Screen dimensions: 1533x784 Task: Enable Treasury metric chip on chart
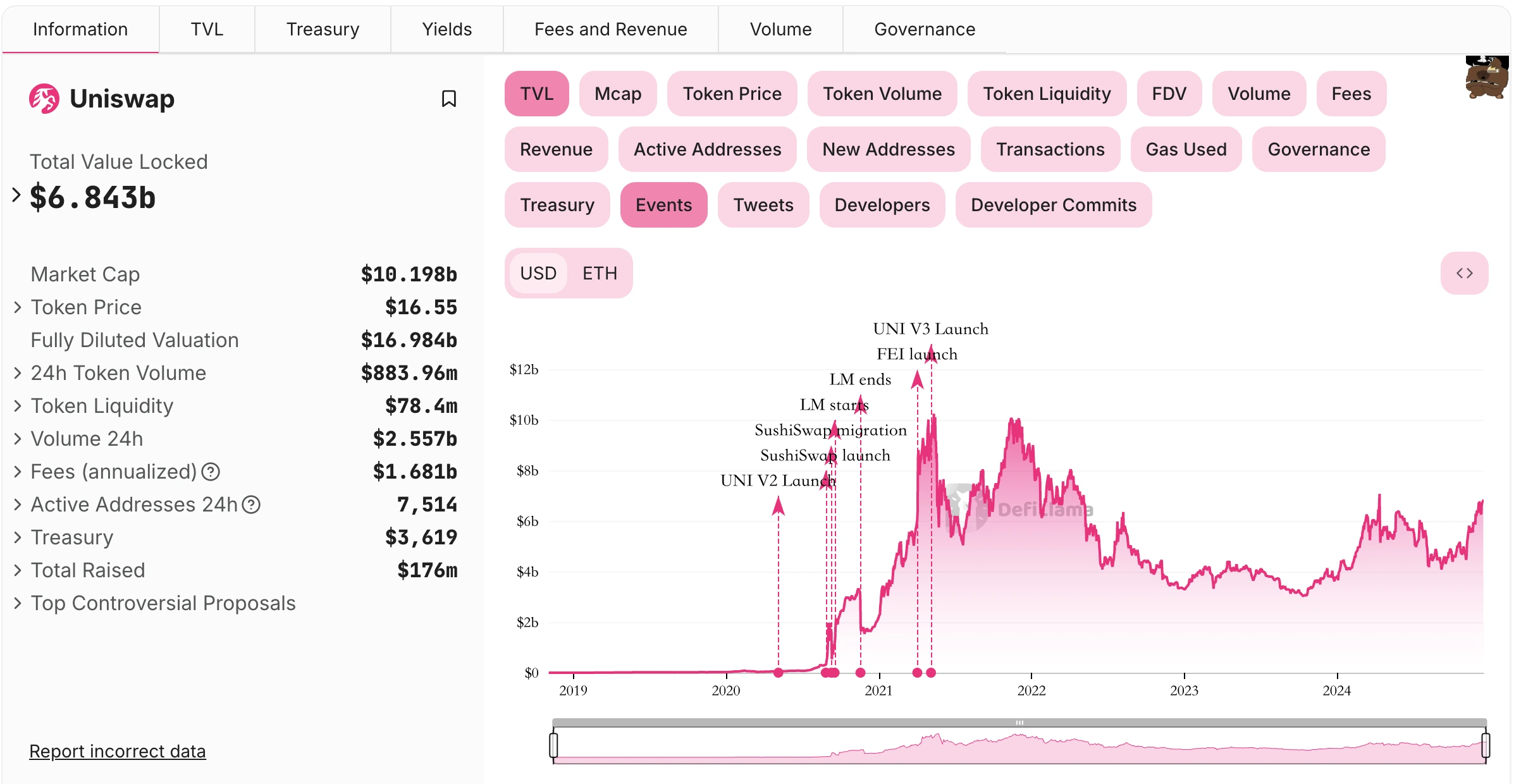(x=557, y=205)
